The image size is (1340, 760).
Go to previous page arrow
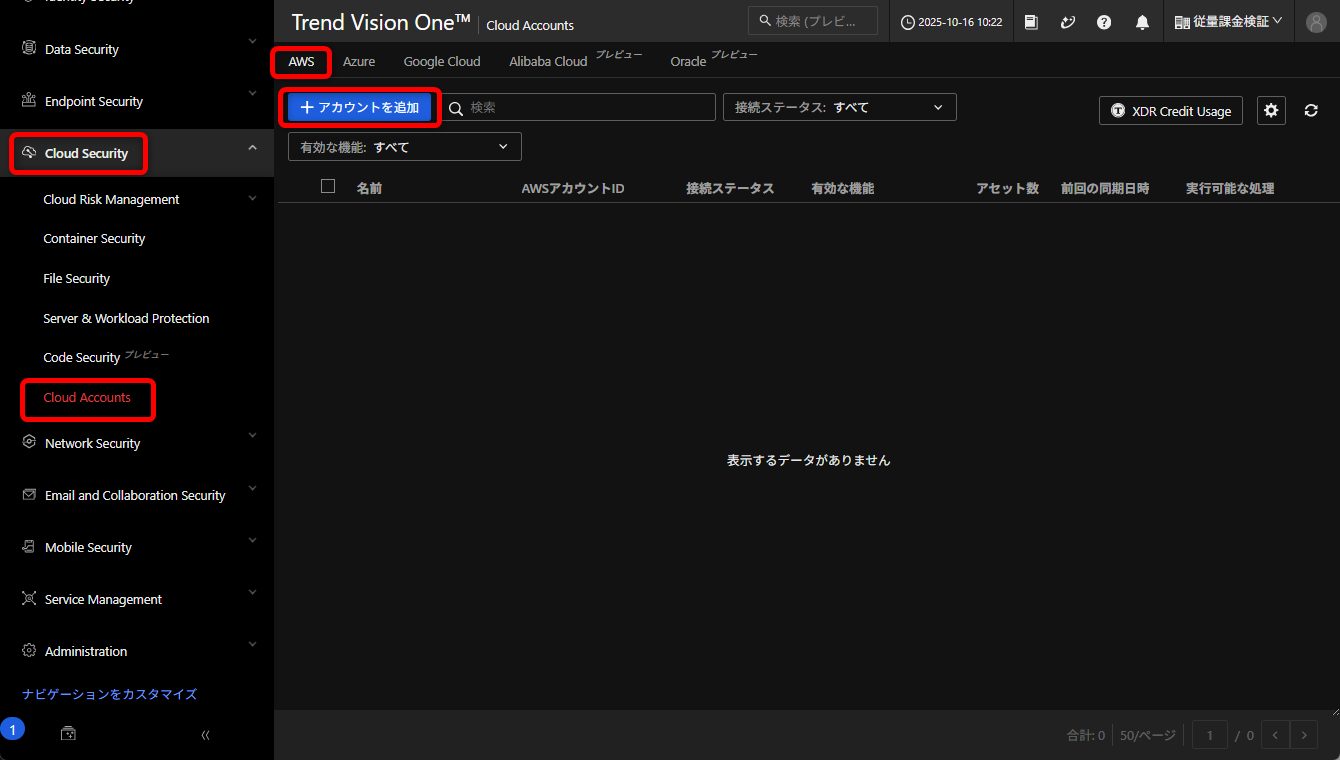click(x=1275, y=735)
